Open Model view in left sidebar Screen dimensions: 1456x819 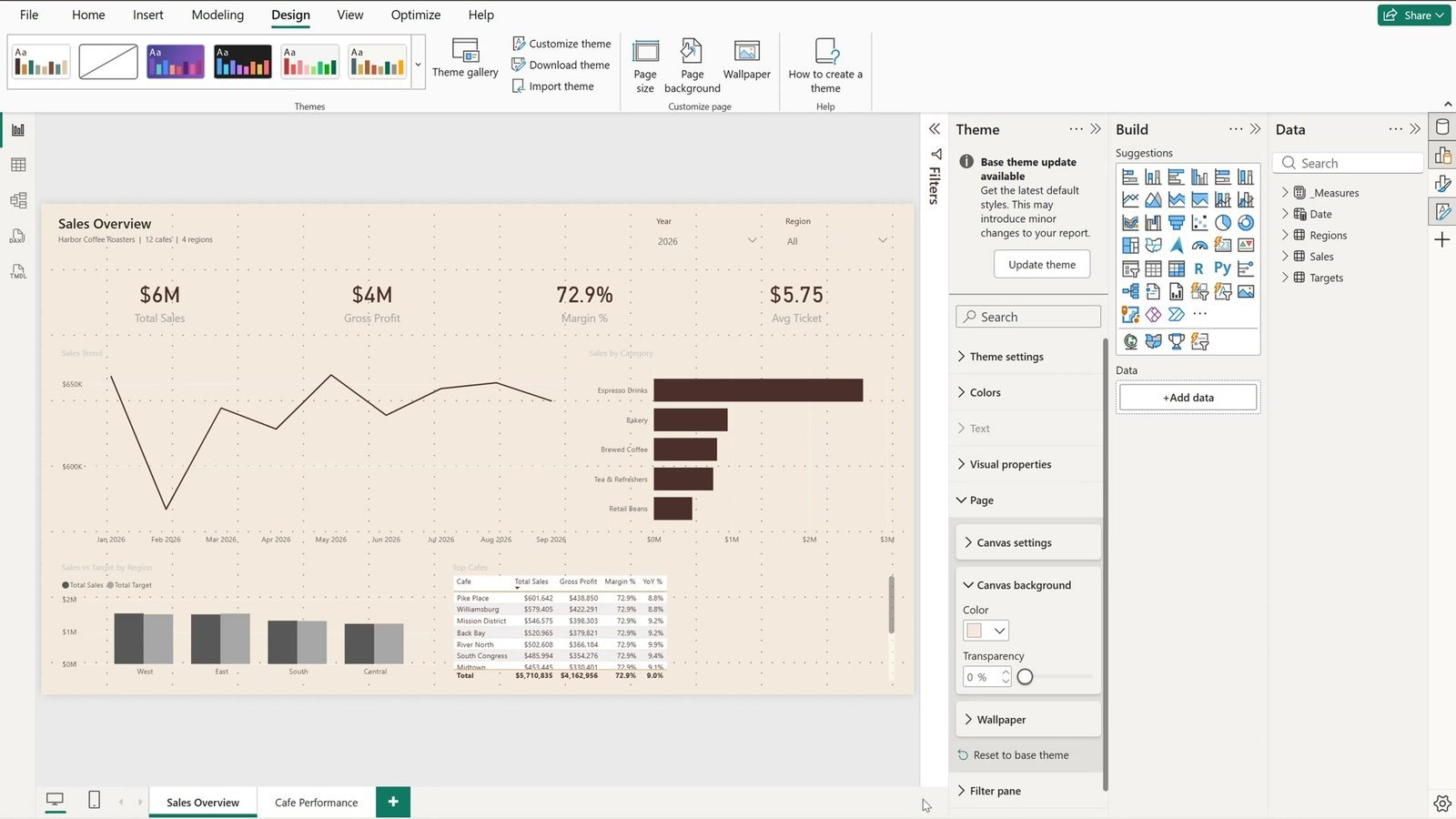click(18, 200)
